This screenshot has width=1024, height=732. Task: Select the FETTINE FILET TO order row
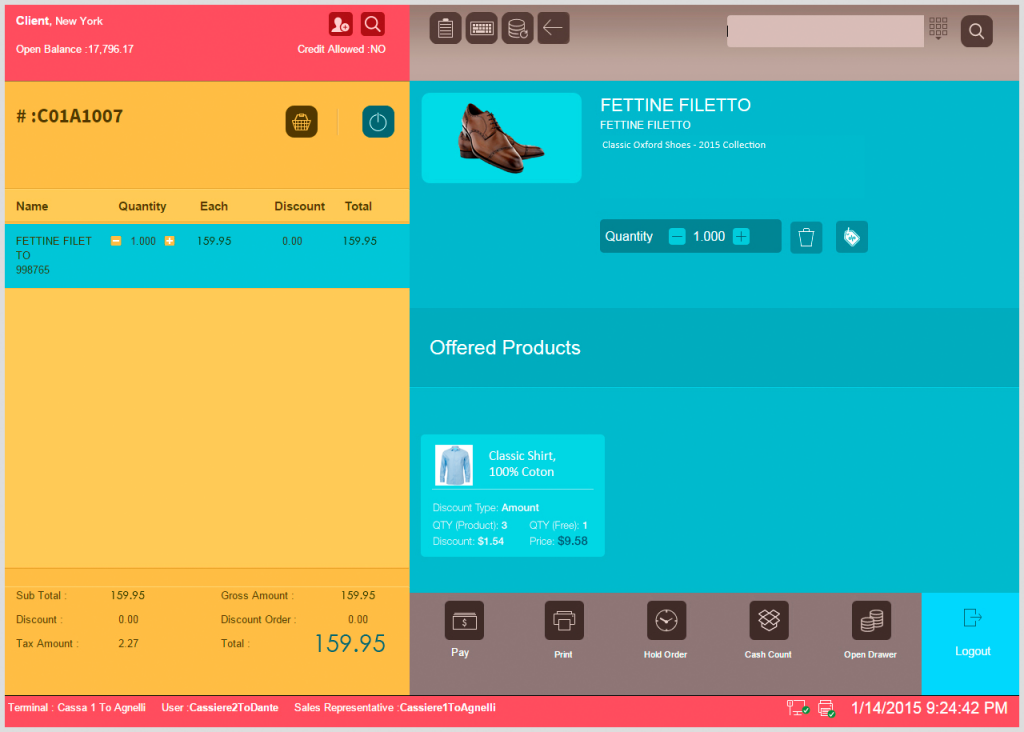click(x=207, y=255)
